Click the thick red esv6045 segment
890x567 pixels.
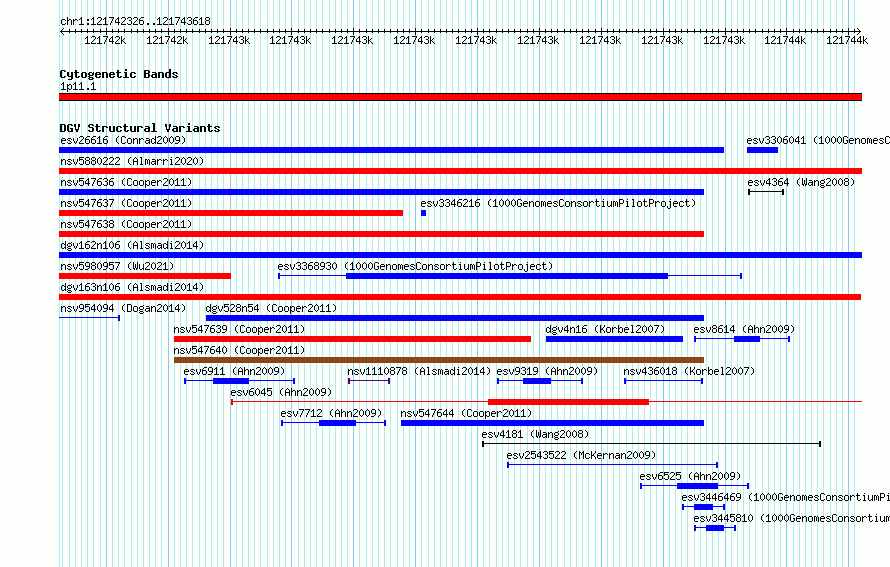point(568,402)
